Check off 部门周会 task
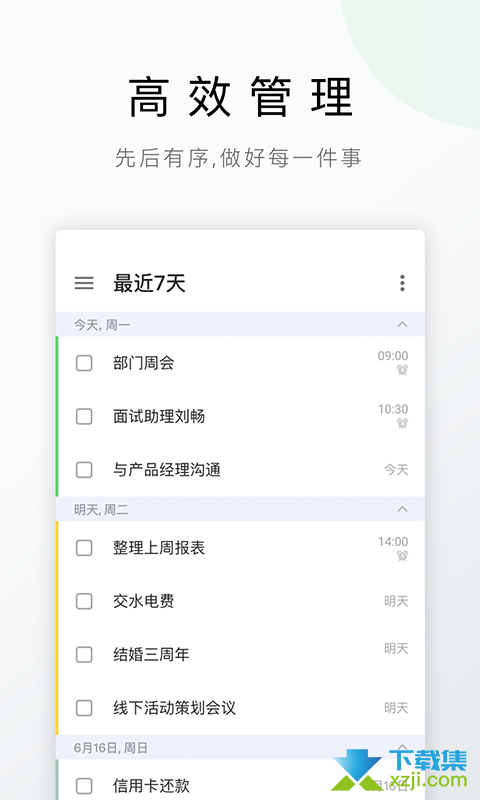Image resolution: width=480 pixels, height=800 pixels. [x=84, y=363]
